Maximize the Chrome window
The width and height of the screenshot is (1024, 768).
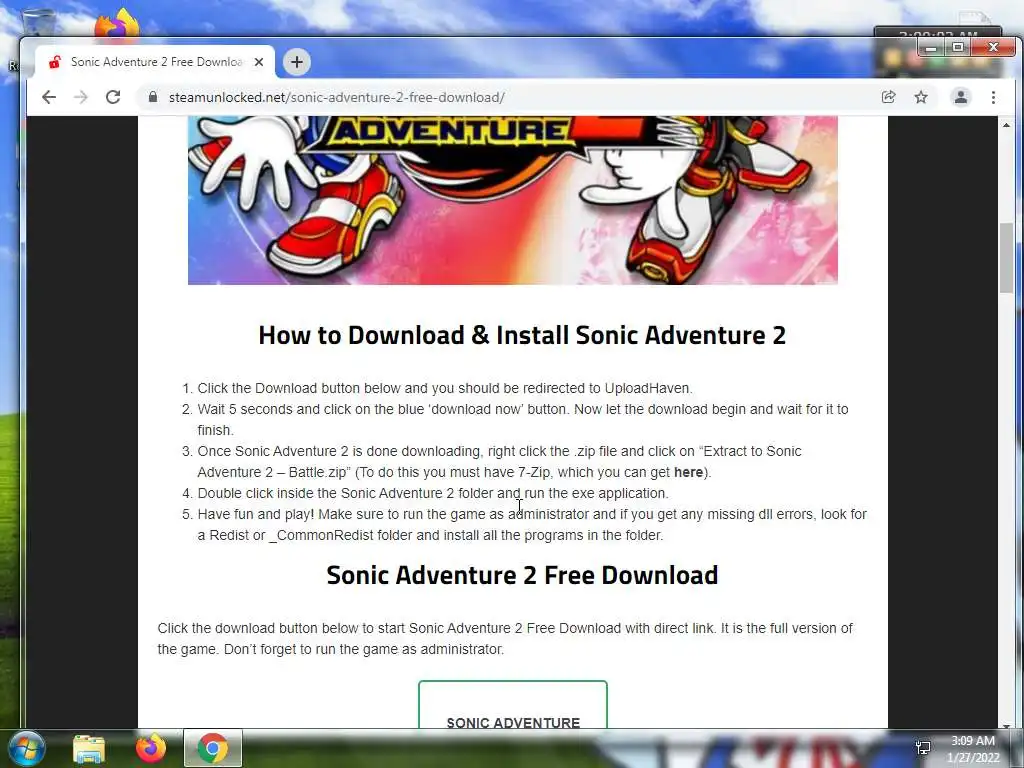click(x=958, y=47)
